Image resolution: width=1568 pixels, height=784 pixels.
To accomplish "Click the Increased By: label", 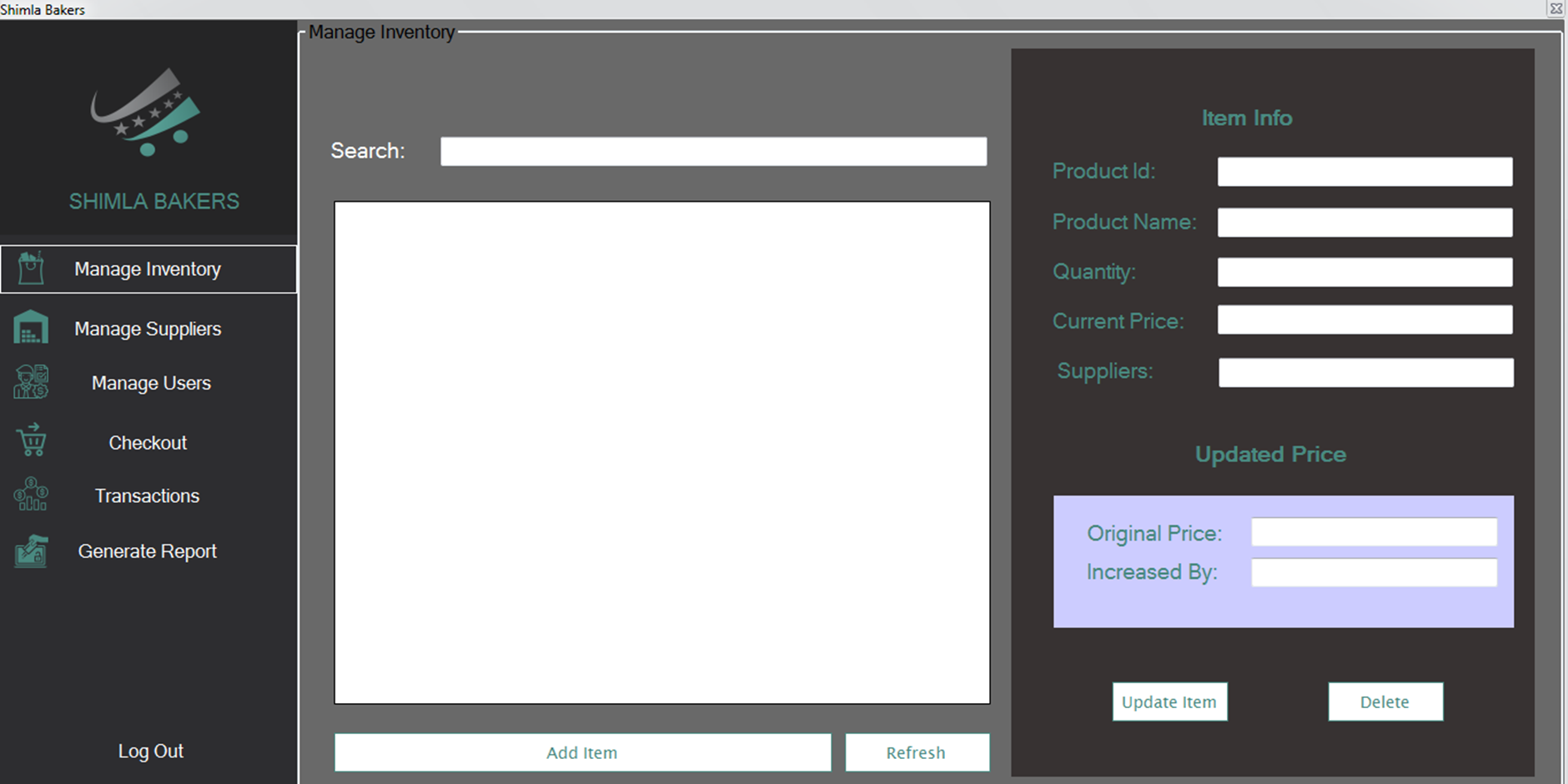I will [x=1152, y=572].
